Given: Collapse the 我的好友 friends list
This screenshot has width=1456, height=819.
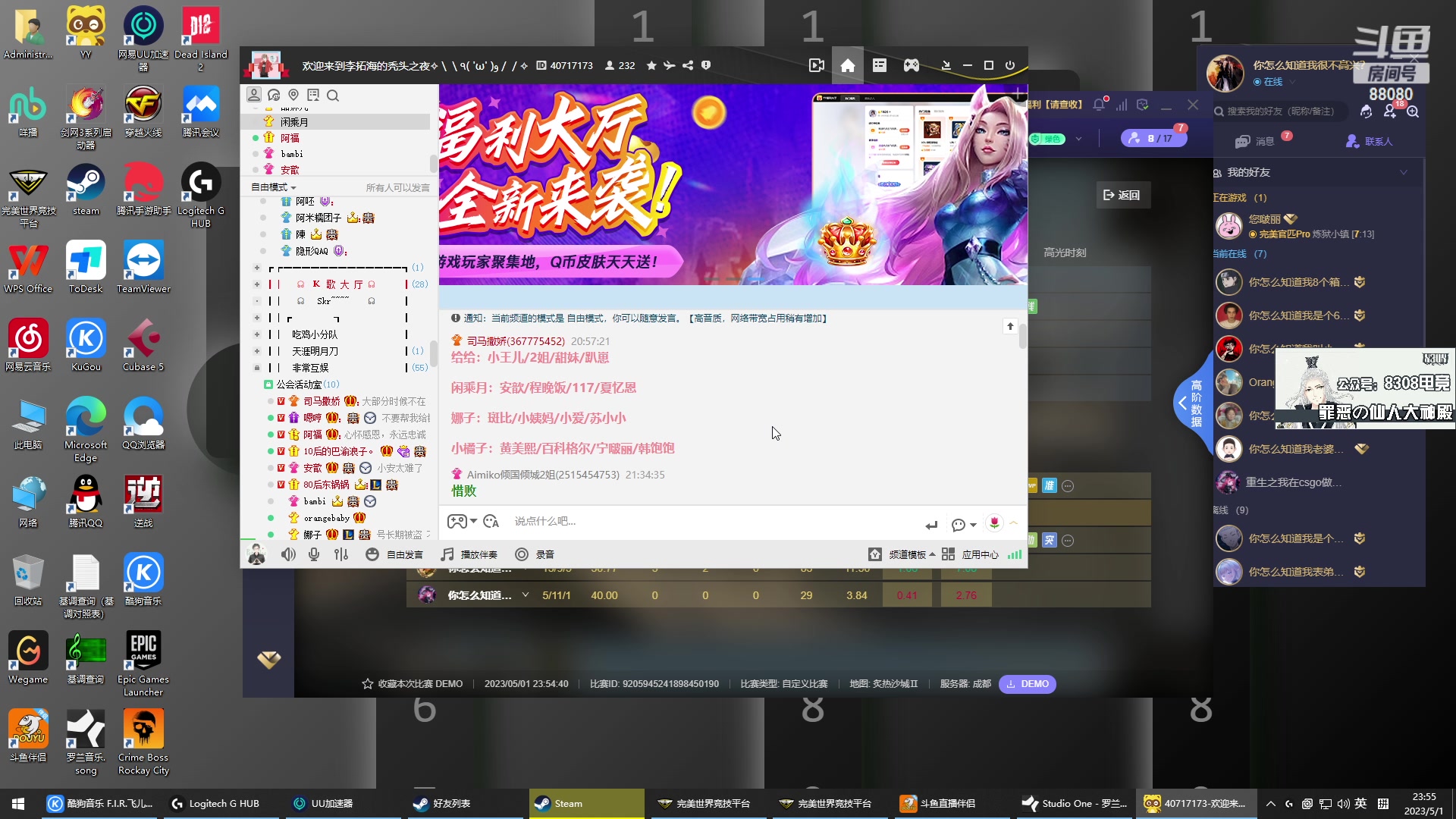Looking at the screenshot, I should coord(1403,172).
